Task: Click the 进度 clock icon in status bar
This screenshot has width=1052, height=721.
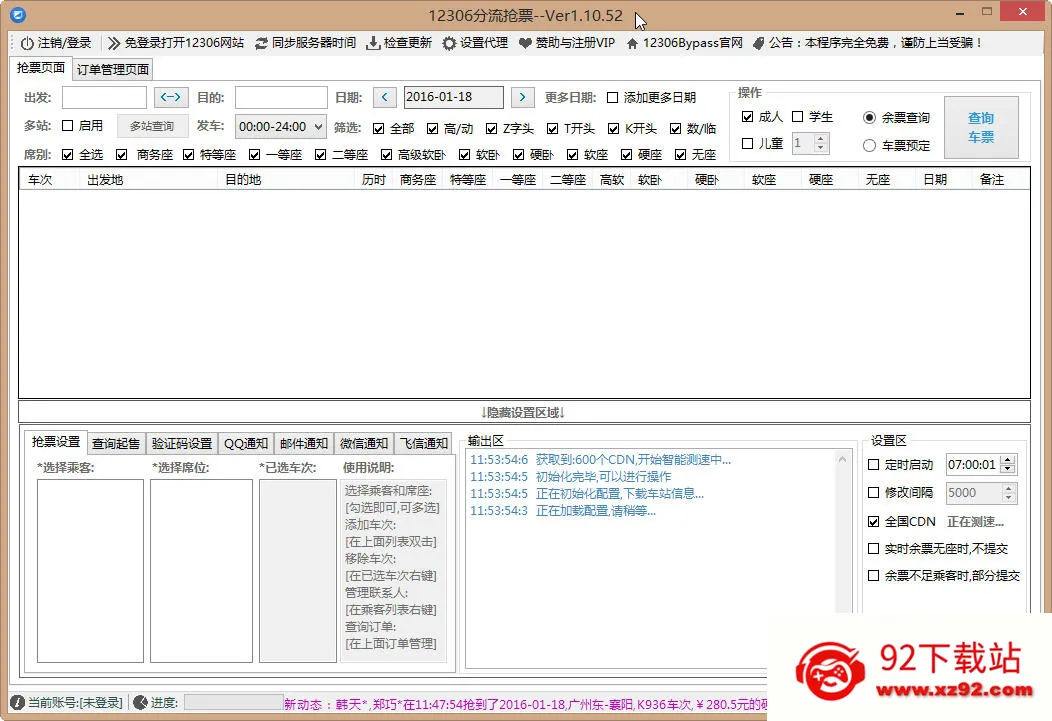Action: (140, 702)
